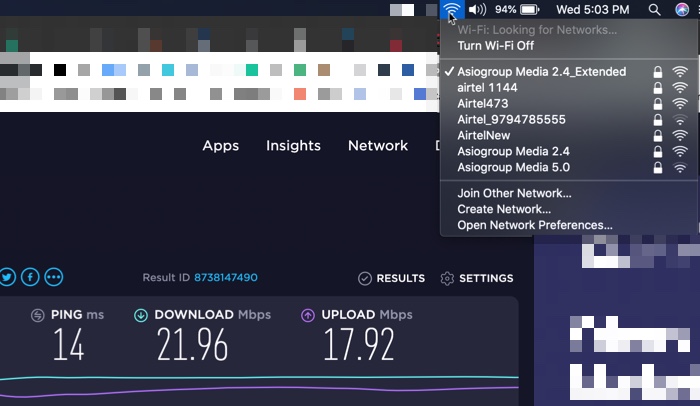Click the 21.96 download speed value
The height and width of the screenshot is (406, 700).
tap(192, 344)
